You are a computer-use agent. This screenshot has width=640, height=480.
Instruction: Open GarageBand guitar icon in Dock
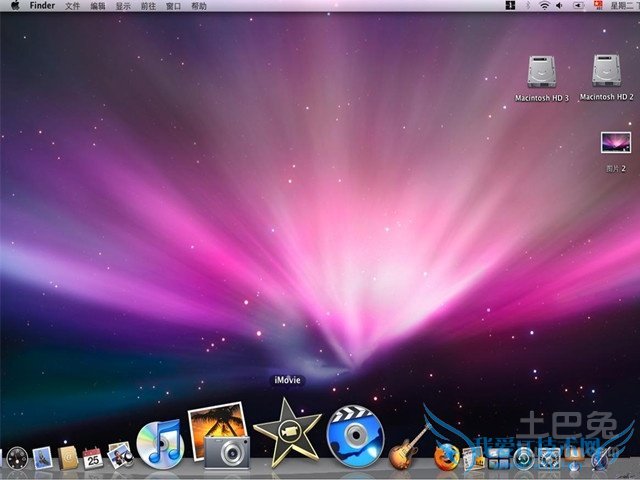(407, 449)
